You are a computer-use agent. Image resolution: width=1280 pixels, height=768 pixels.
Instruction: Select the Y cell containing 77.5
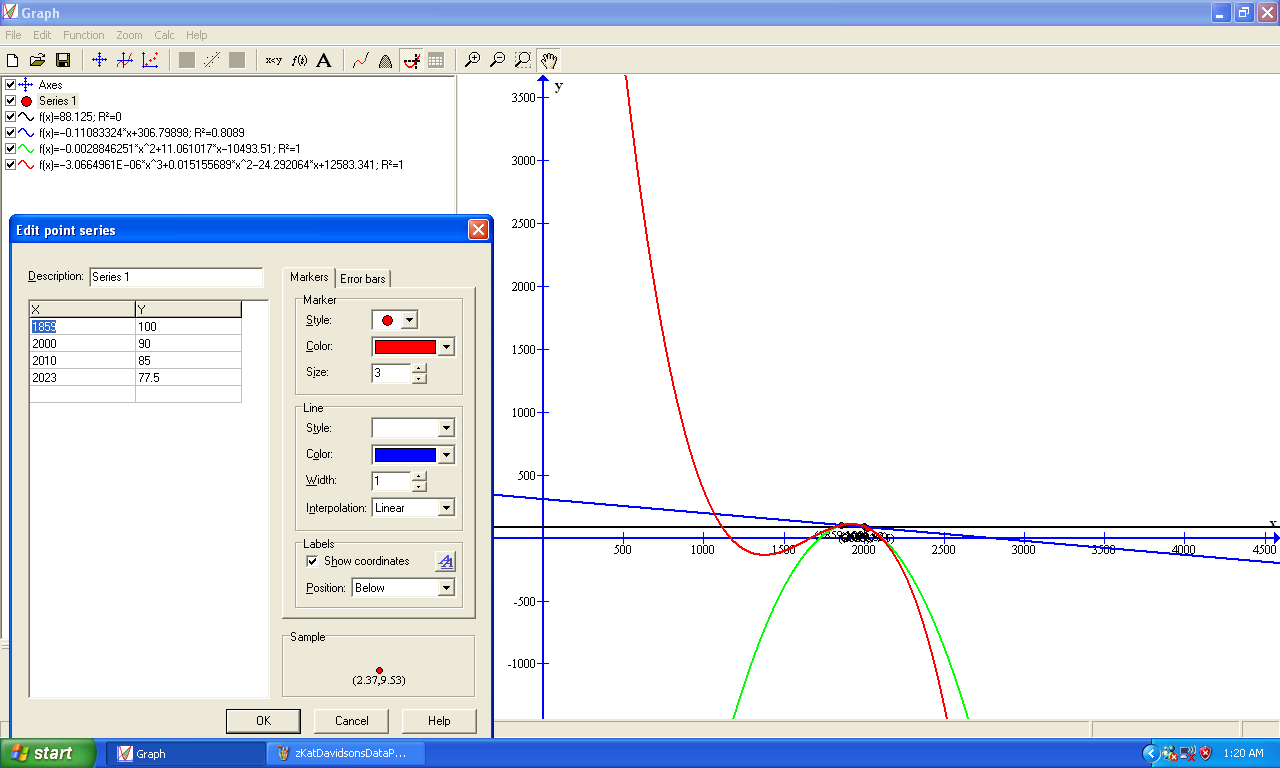pyautogui.click(x=188, y=378)
